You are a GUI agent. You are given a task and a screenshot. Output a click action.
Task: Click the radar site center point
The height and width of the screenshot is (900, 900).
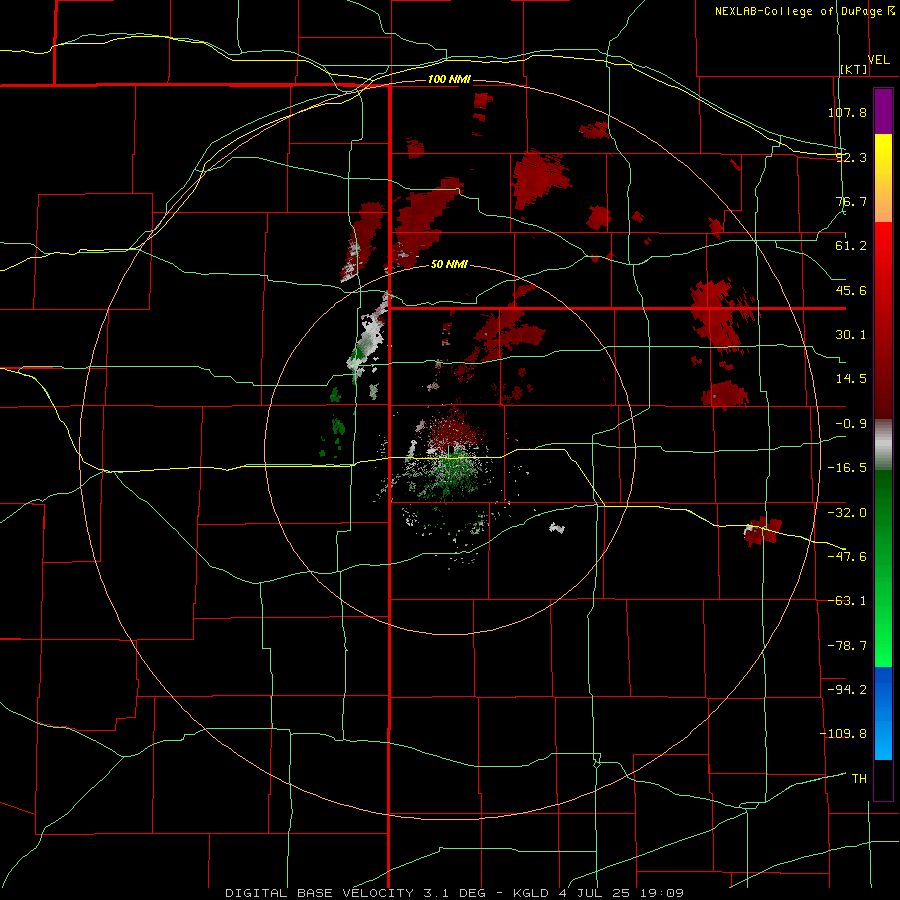tap(449, 452)
